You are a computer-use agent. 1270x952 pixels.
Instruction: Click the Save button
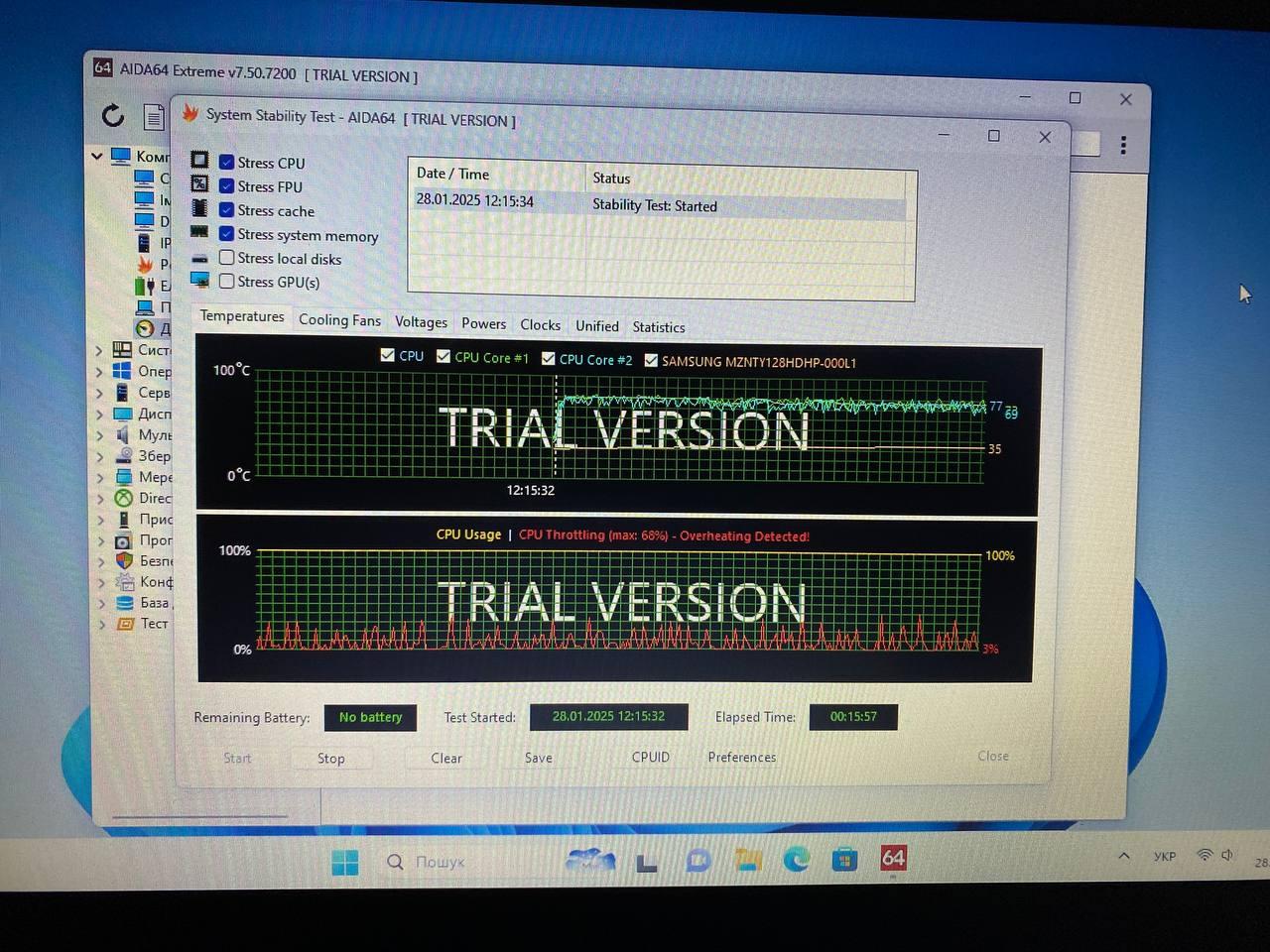click(x=539, y=758)
